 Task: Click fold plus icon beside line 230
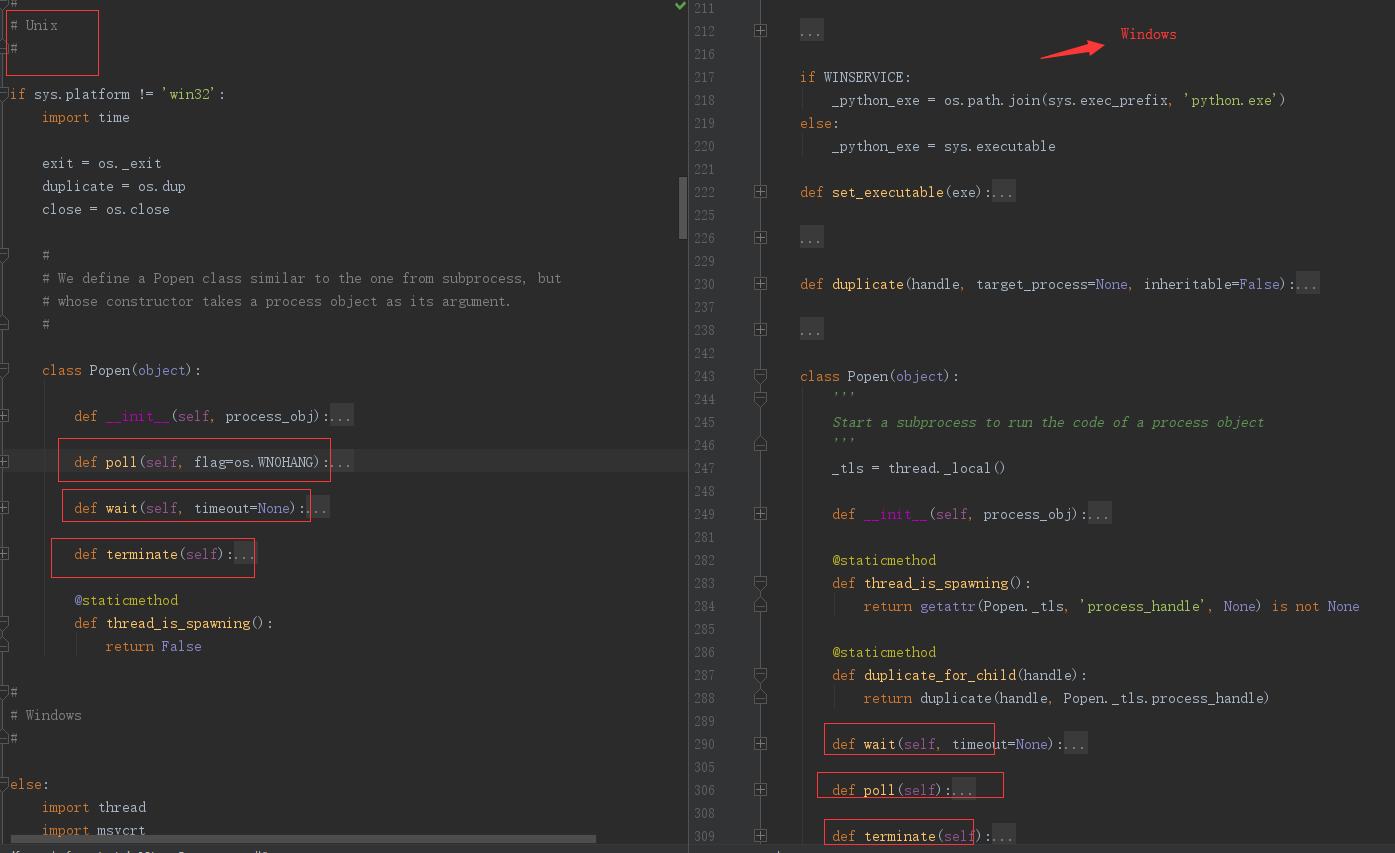click(x=760, y=284)
